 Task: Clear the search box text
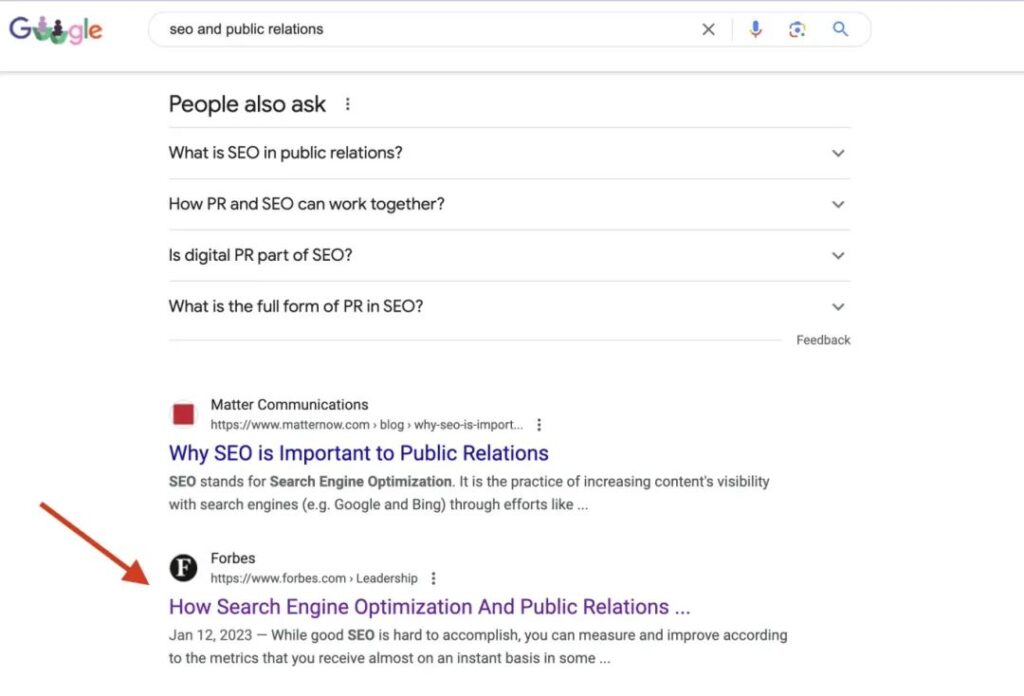click(708, 30)
